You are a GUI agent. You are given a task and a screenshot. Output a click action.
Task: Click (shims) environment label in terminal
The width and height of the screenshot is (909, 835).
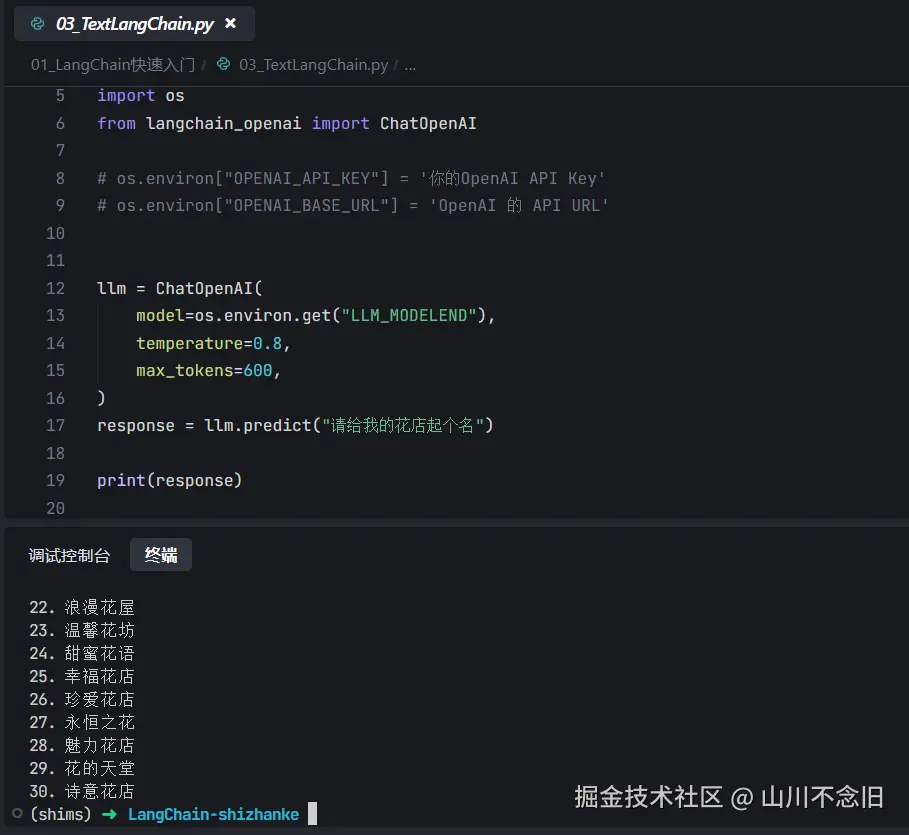tap(61, 814)
